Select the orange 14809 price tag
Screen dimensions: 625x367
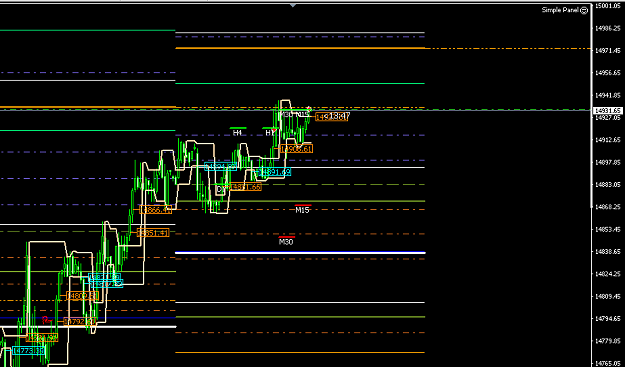(x=83, y=296)
